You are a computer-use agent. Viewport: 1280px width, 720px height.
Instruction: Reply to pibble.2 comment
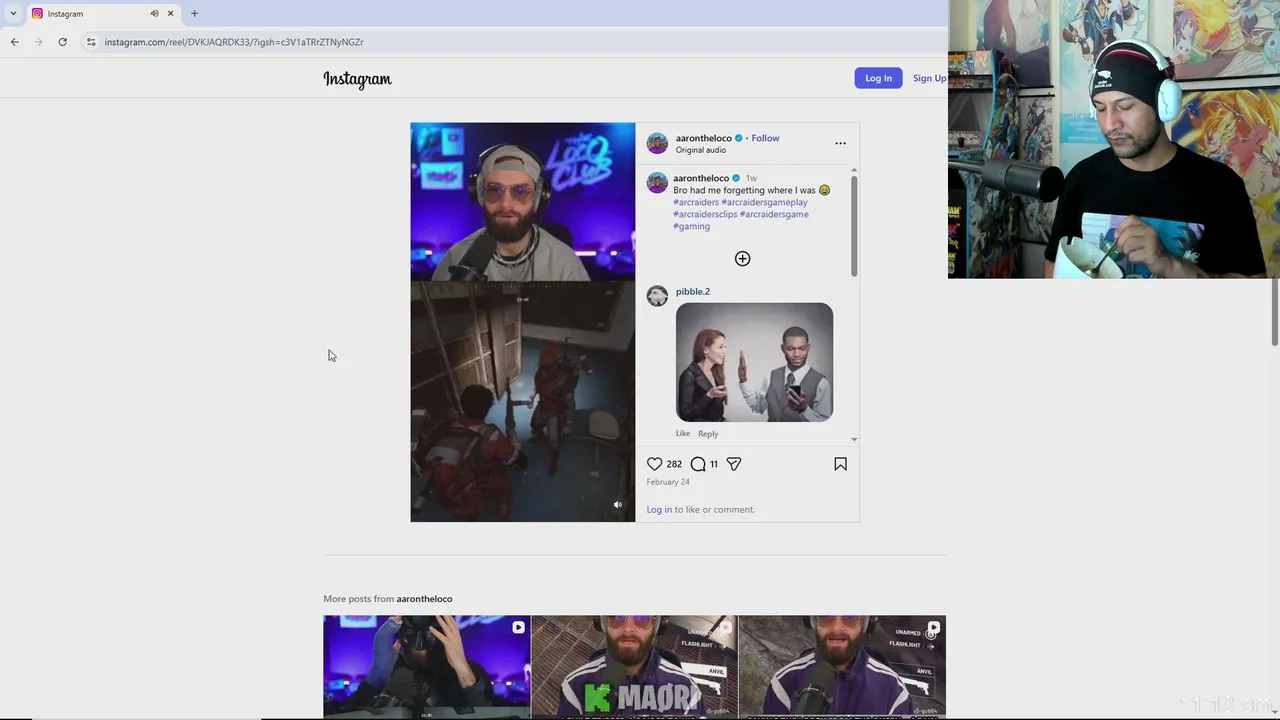click(708, 433)
